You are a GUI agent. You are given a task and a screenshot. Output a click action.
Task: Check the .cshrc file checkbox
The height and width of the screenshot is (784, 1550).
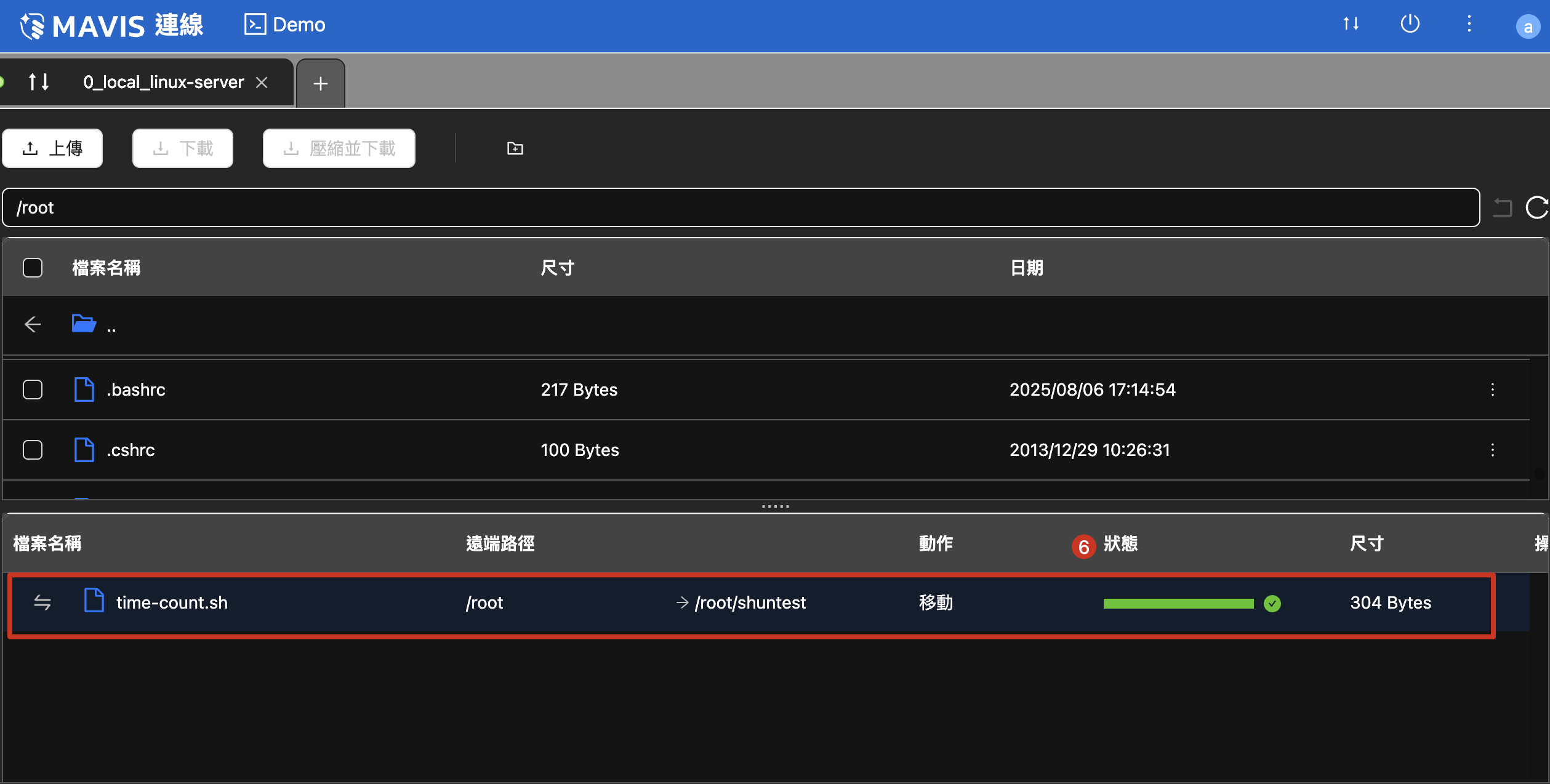33,450
